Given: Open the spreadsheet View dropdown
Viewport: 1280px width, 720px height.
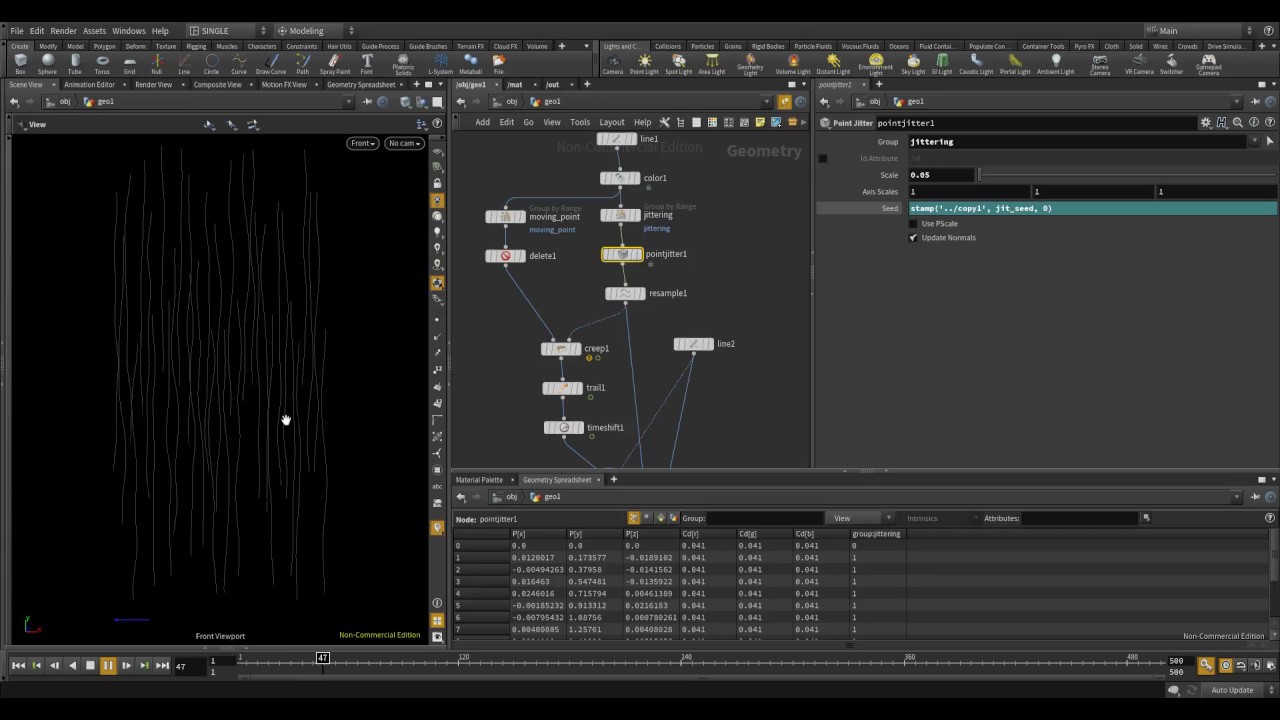Looking at the screenshot, I should click(x=861, y=518).
